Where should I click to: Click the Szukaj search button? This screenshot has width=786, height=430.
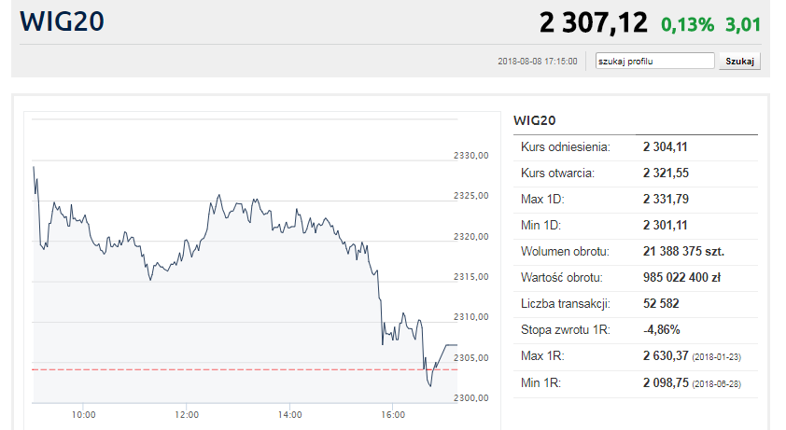click(x=739, y=61)
